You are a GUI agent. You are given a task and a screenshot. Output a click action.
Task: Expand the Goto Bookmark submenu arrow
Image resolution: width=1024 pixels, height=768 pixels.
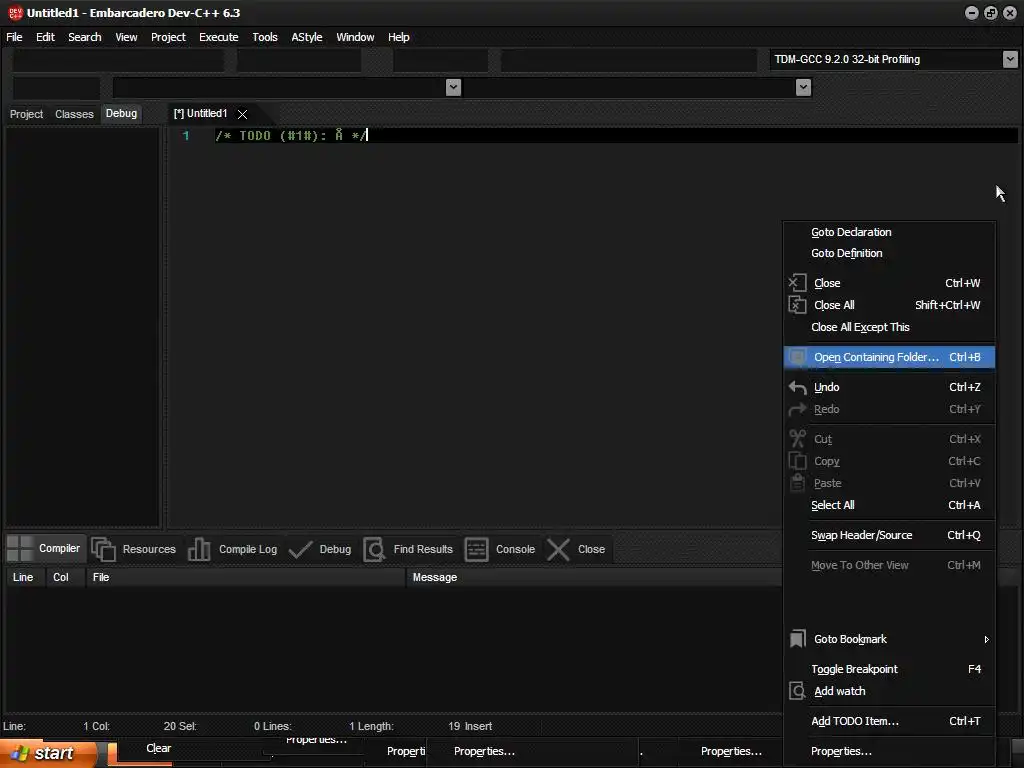[x=986, y=639]
